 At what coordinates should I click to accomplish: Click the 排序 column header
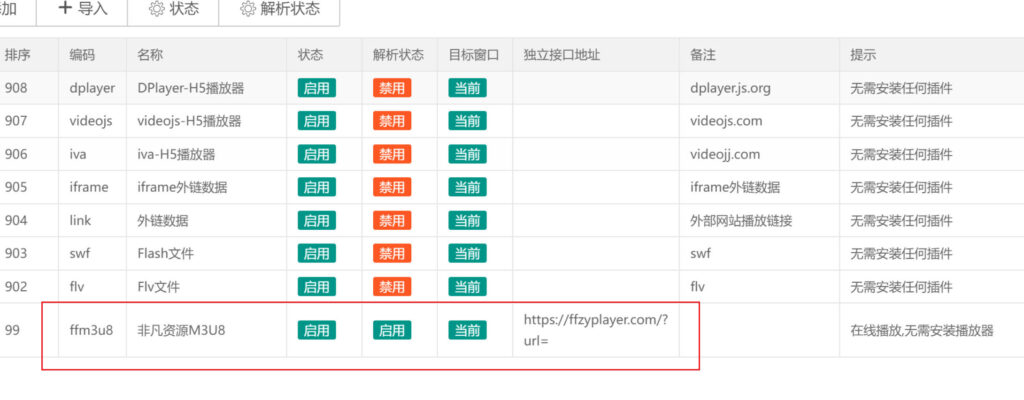[19, 55]
